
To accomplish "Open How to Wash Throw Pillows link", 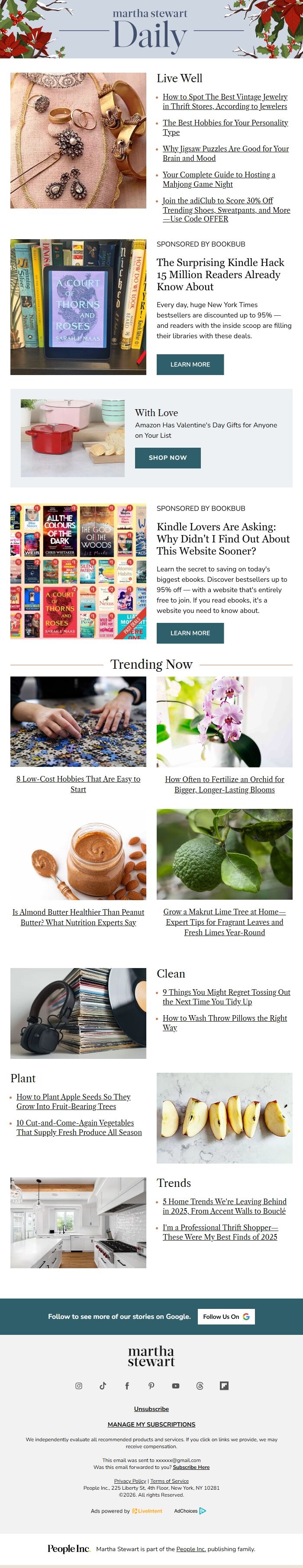I will pos(225,1022).
